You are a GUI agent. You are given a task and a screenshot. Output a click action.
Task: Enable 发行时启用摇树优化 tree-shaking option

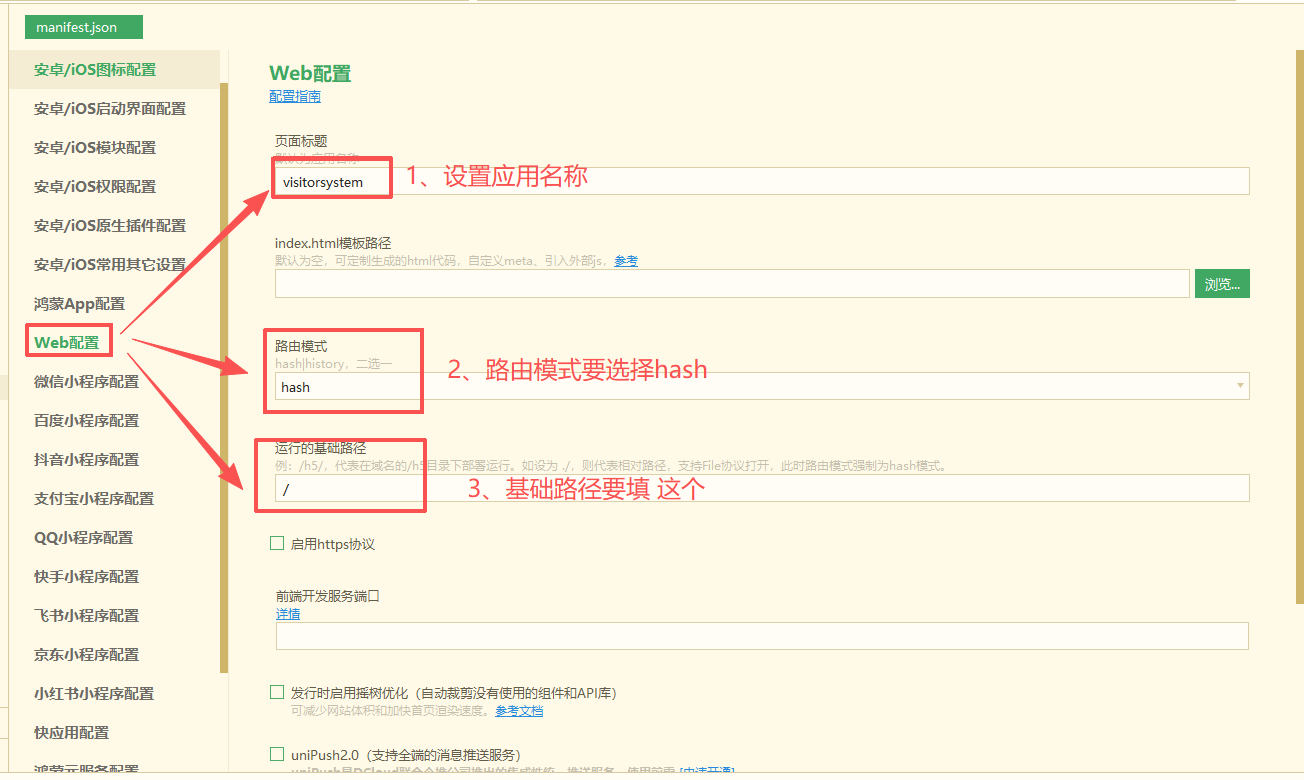(x=277, y=691)
